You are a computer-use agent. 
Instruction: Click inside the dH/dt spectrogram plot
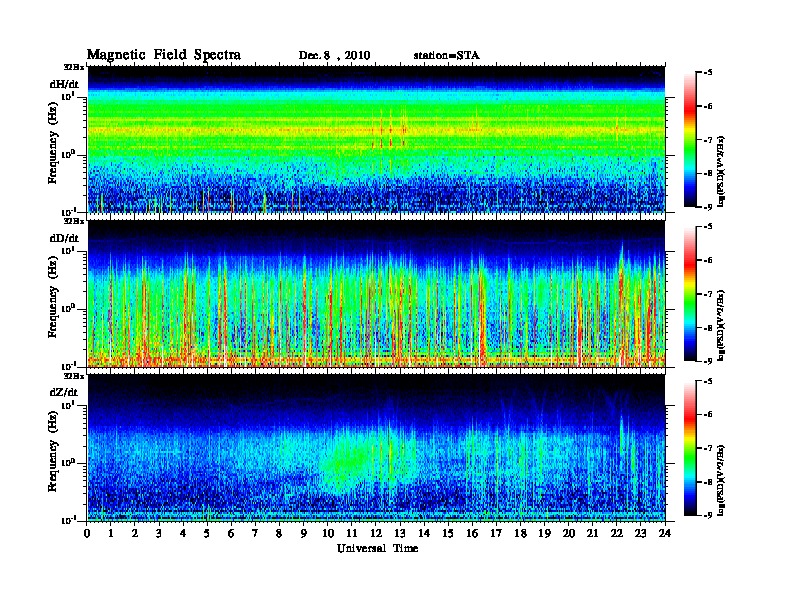[376, 139]
